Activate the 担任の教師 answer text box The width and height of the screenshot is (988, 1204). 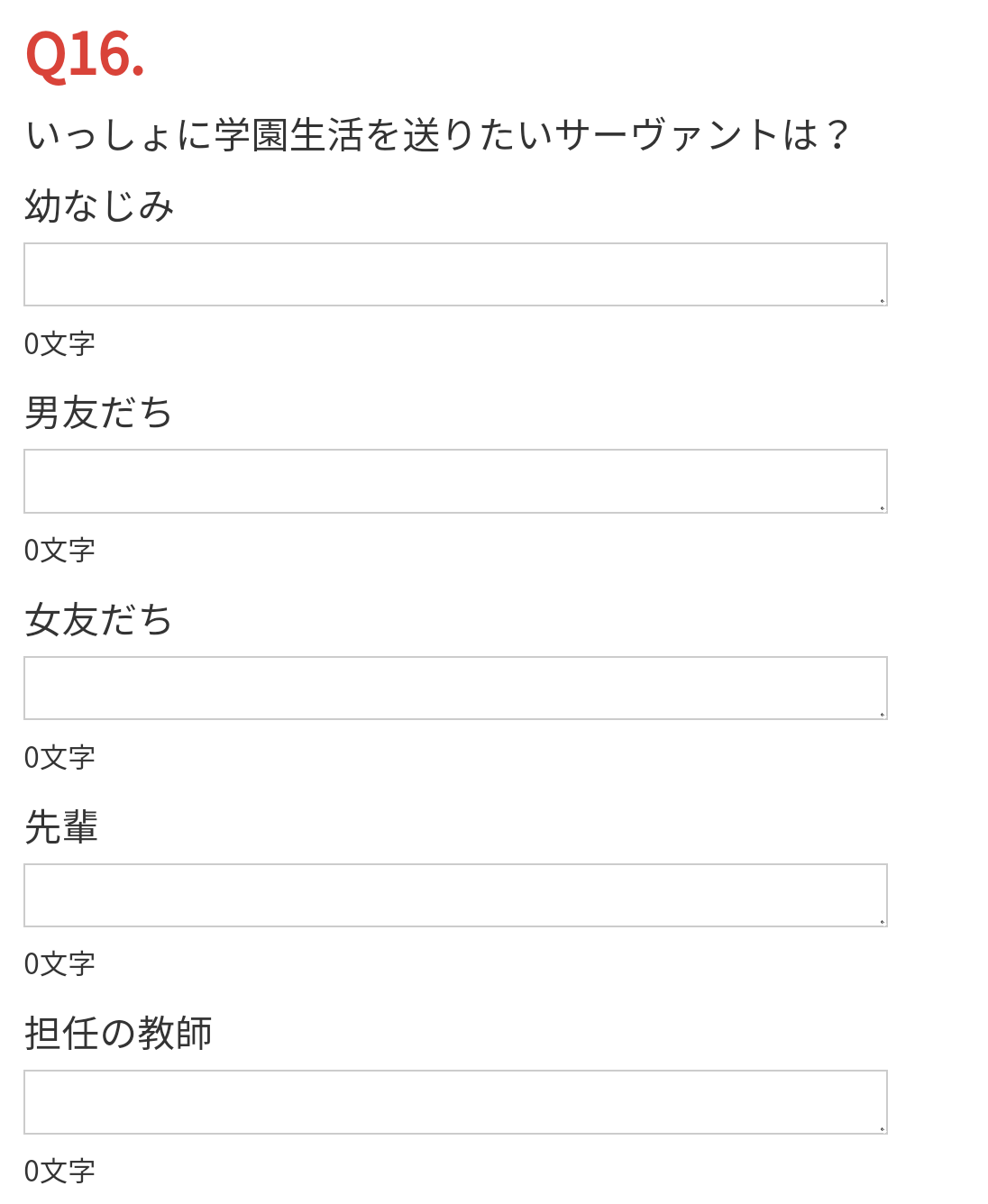pyautogui.click(x=455, y=1101)
